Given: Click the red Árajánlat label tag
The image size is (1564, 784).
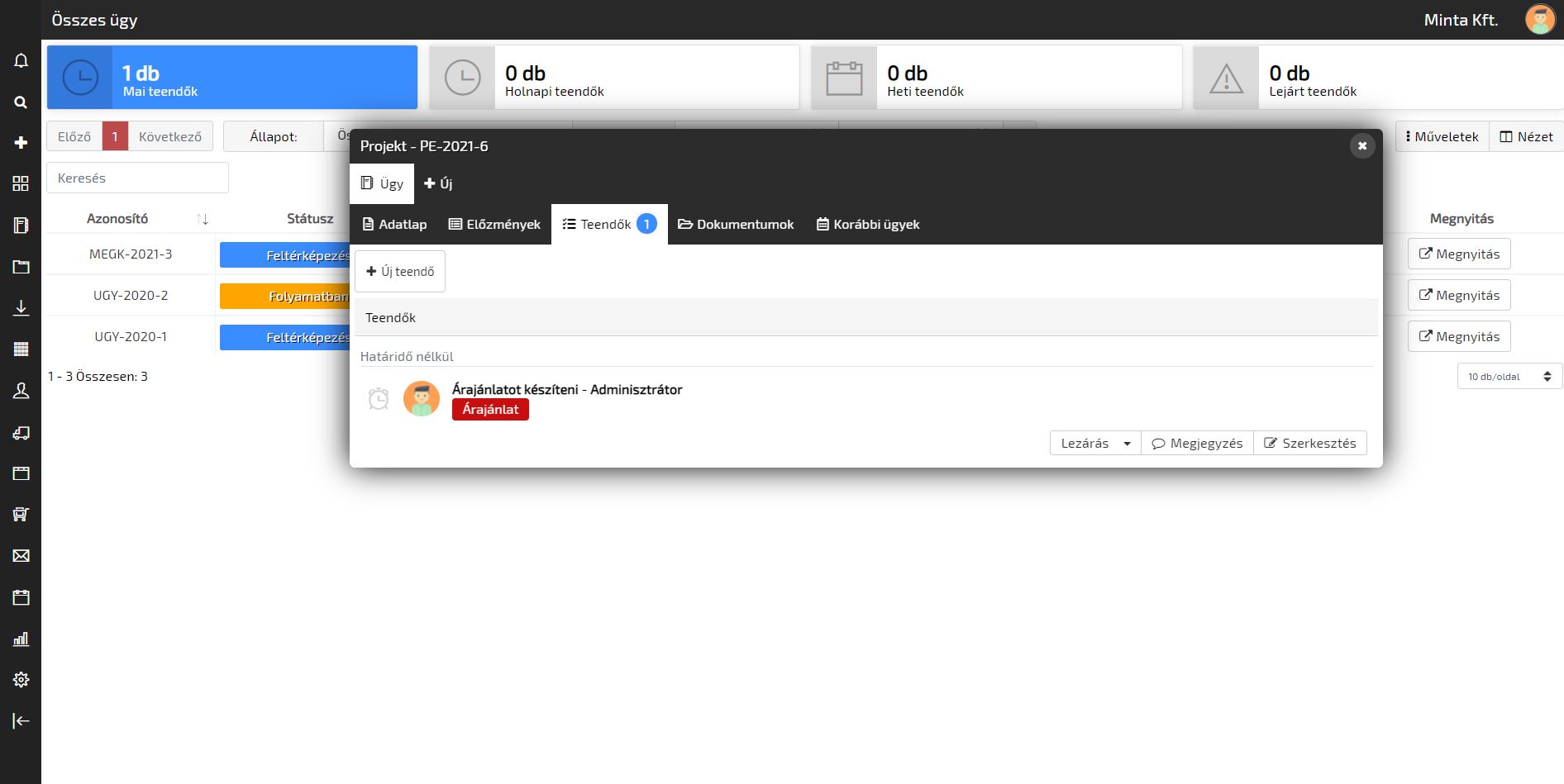Looking at the screenshot, I should click(490, 410).
